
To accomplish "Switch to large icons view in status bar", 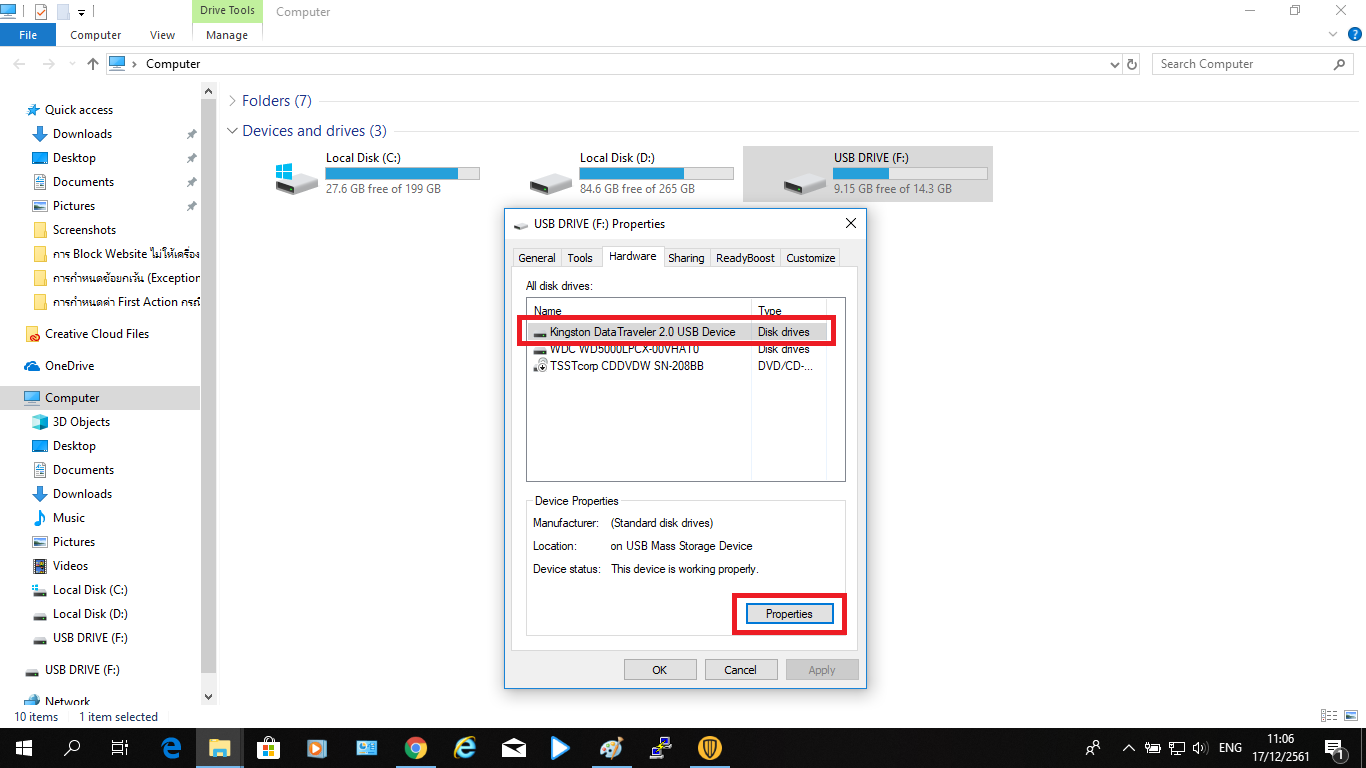I will pyautogui.click(x=1350, y=716).
